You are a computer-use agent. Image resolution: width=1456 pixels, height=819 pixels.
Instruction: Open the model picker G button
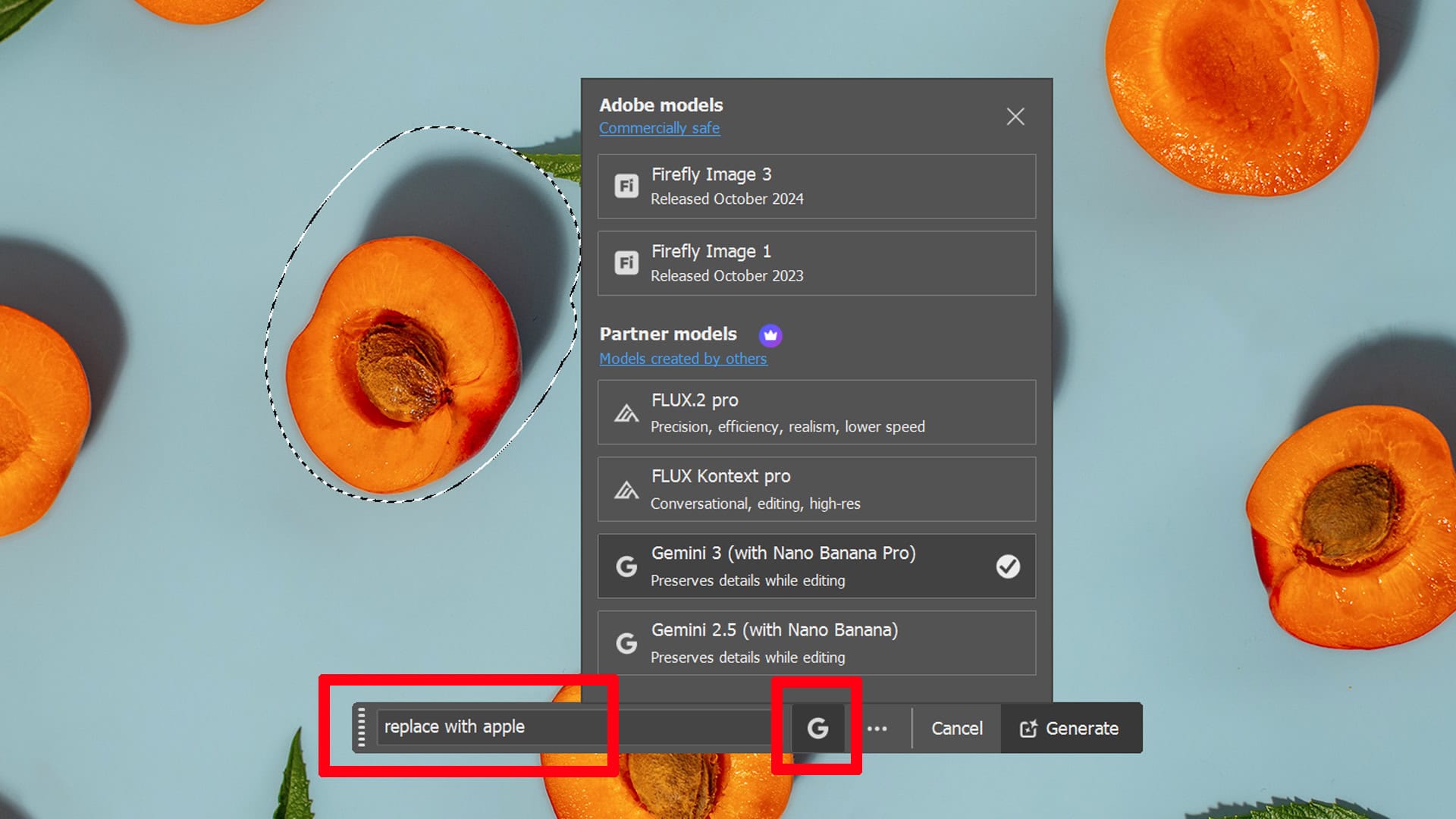coord(817,729)
